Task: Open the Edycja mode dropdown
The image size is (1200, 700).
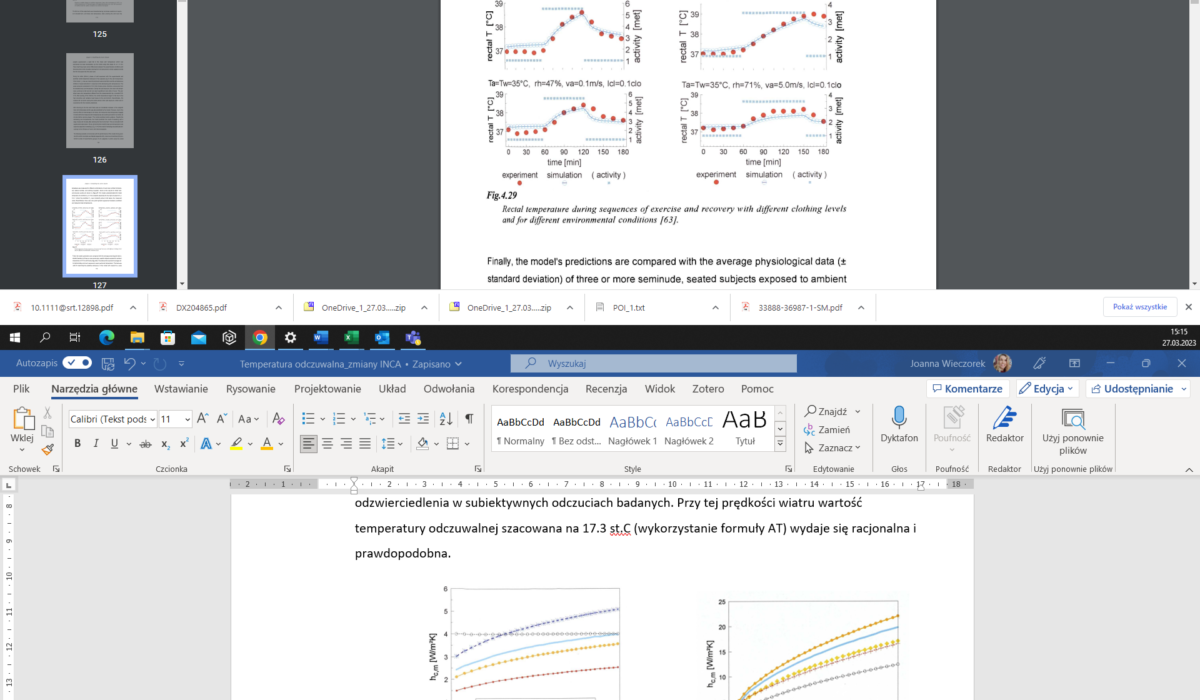Action: (1047, 388)
